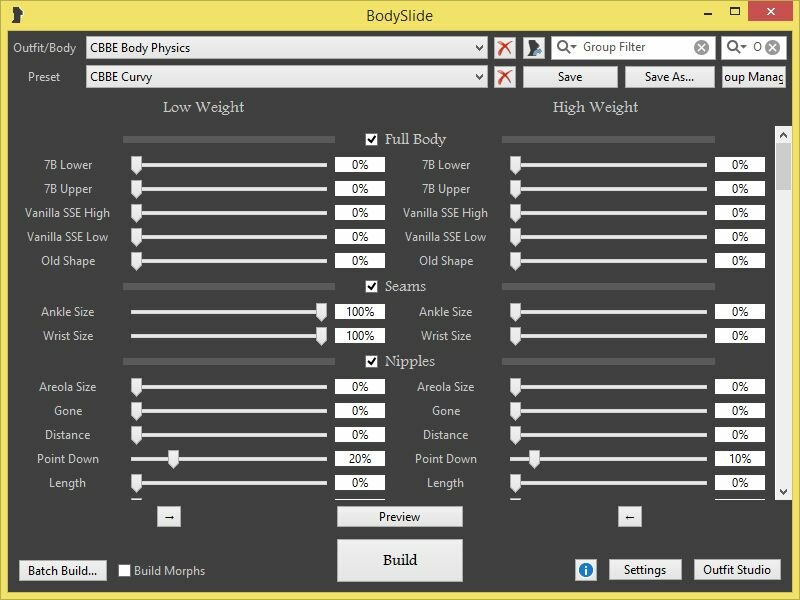Viewport: 800px width, 600px height.
Task: Click the low weight Ankle Size 100% value field
Action: (x=360, y=312)
